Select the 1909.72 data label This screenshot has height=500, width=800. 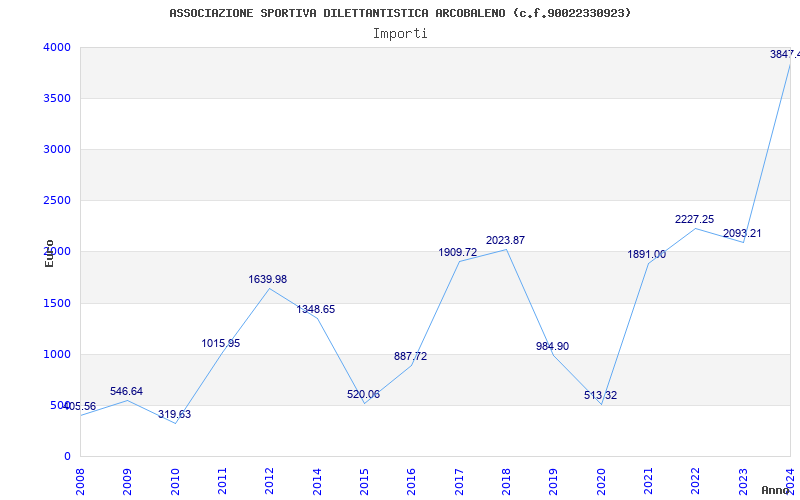pyautogui.click(x=458, y=252)
